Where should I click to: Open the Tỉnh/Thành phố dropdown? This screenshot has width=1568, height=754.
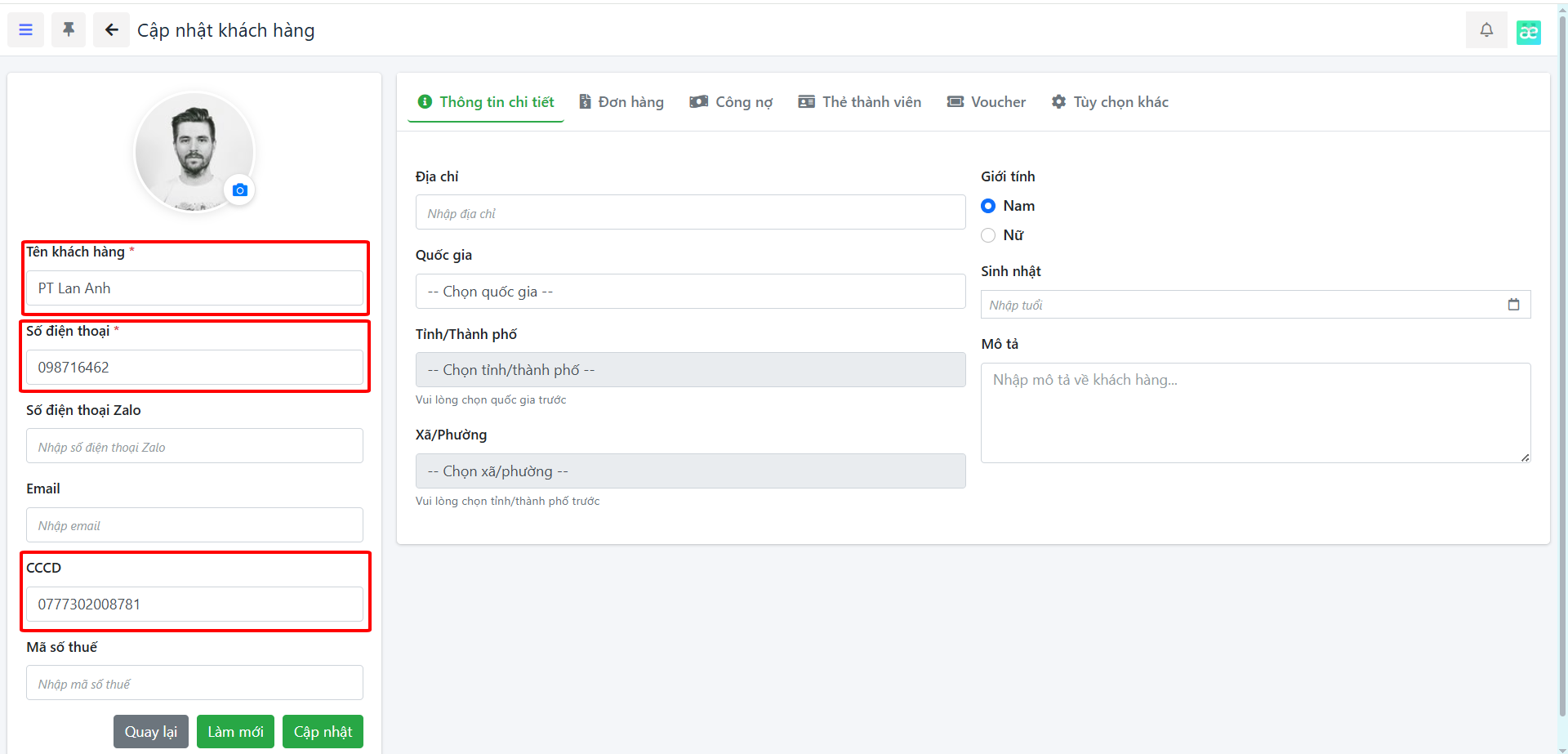click(x=690, y=370)
